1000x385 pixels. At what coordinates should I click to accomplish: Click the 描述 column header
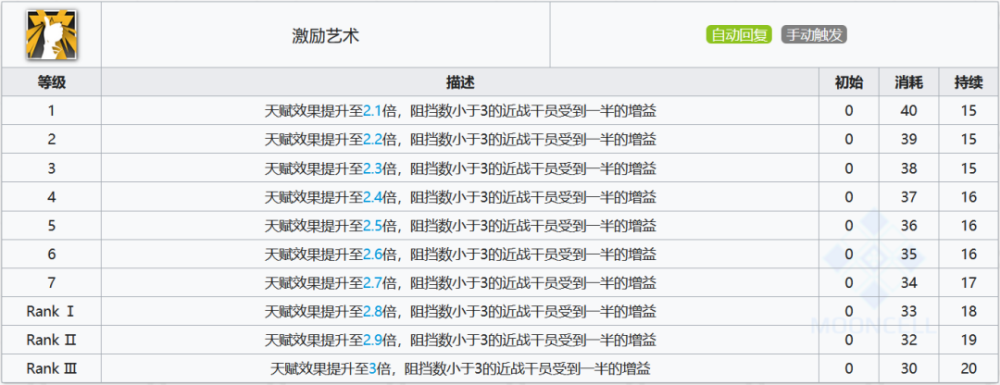[460, 82]
